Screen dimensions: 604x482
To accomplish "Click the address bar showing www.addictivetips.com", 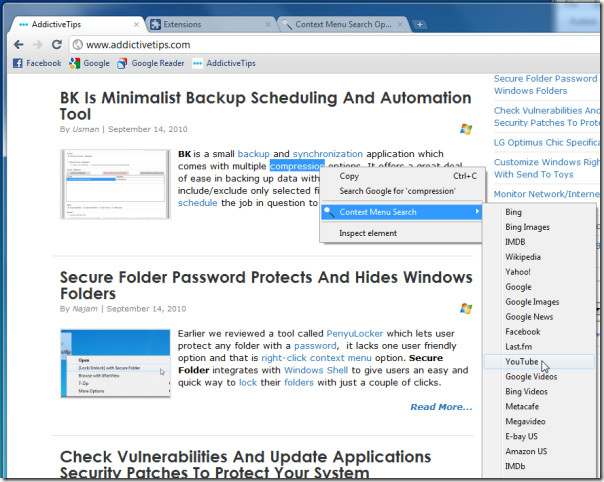I will click(335, 45).
